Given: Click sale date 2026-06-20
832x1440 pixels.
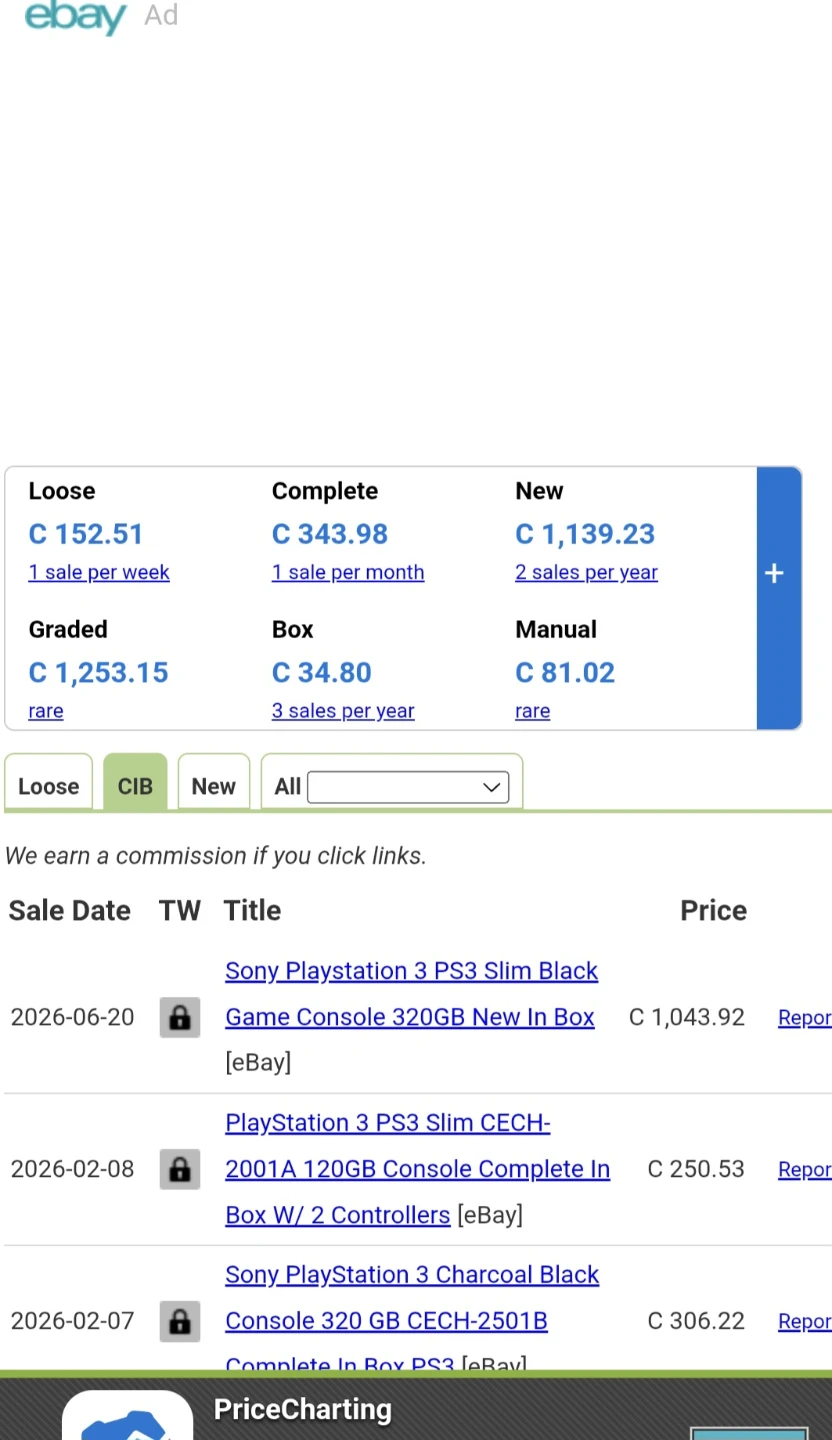Looking at the screenshot, I should 72,1017.
